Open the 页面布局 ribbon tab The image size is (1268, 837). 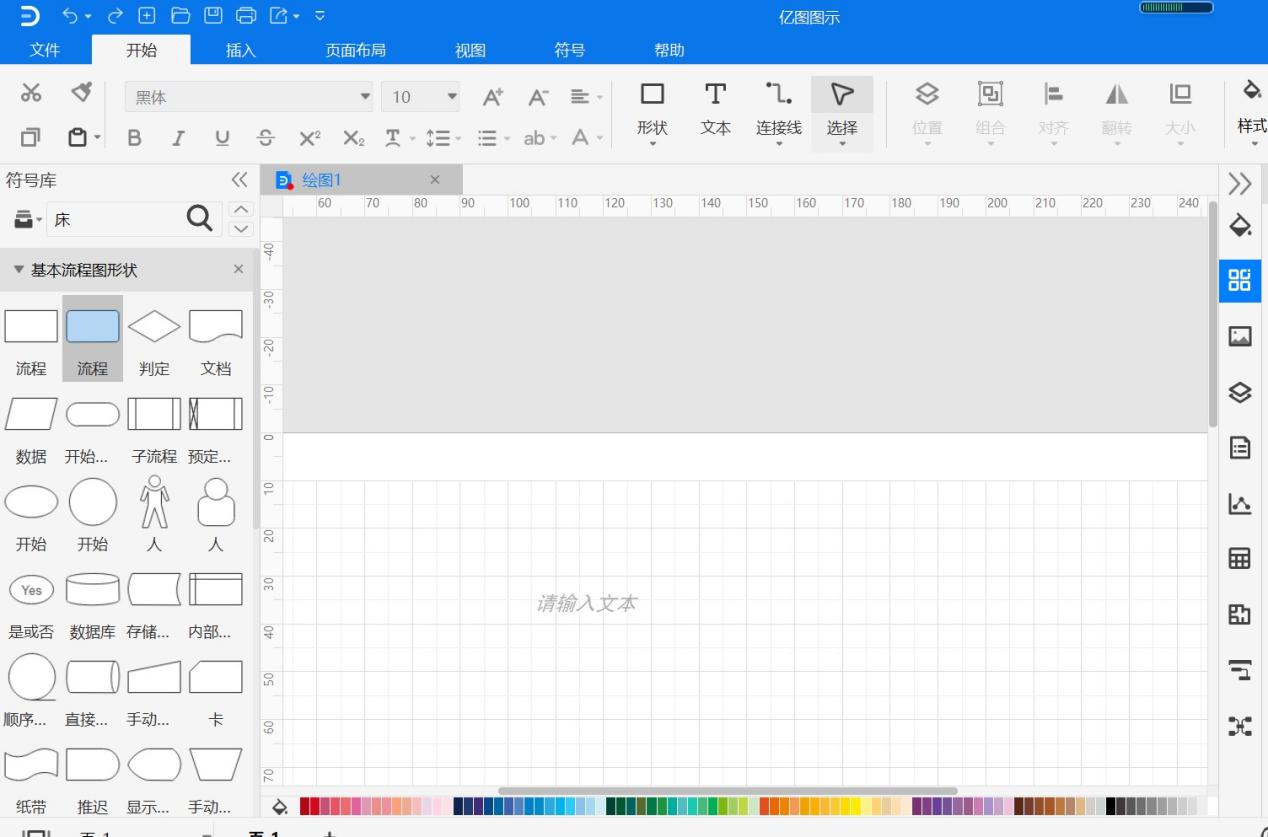pos(355,50)
